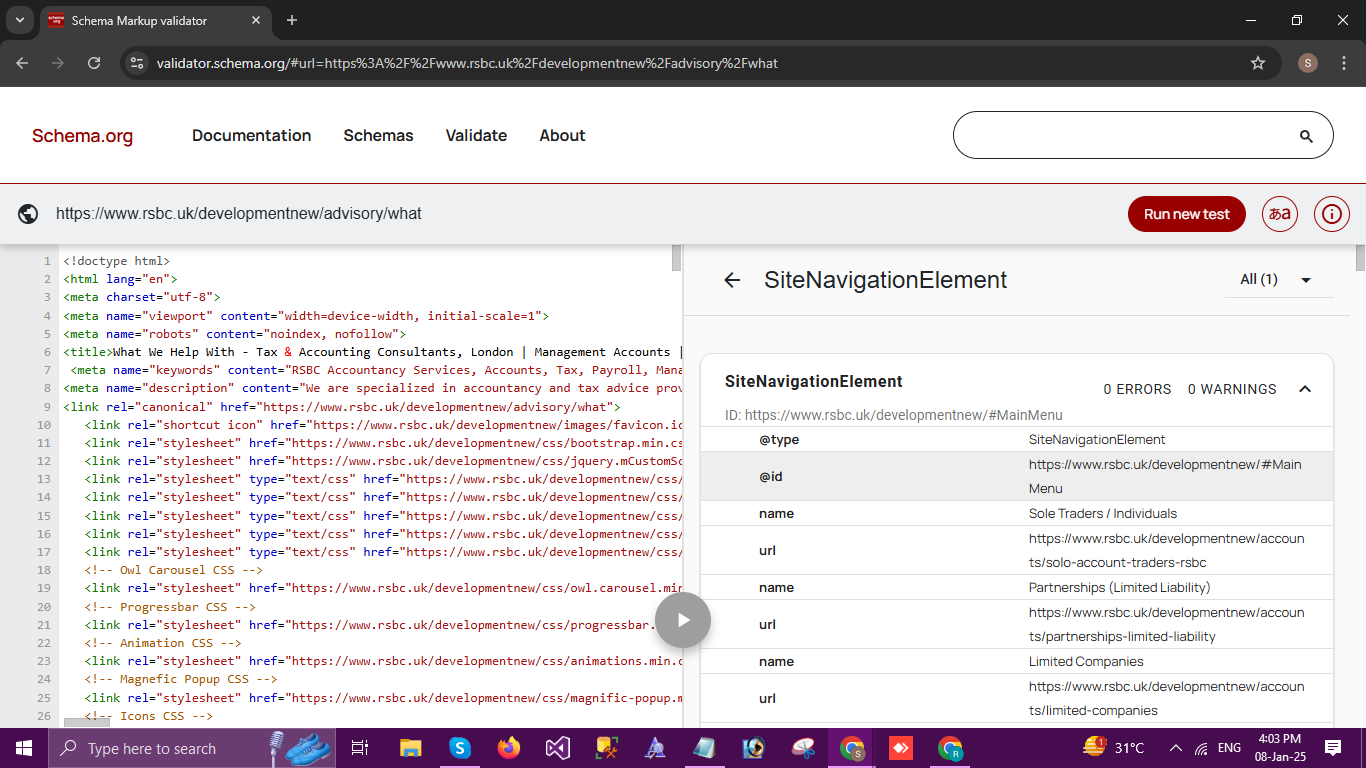Click the Owl Carousel CSS comment line
This screenshot has height=768, width=1366.
pyautogui.click(x=174, y=570)
